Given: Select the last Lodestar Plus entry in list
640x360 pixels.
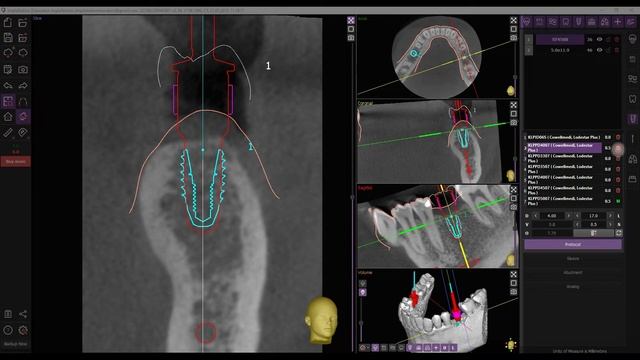Looking at the screenshot, I should (x=564, y=201).
